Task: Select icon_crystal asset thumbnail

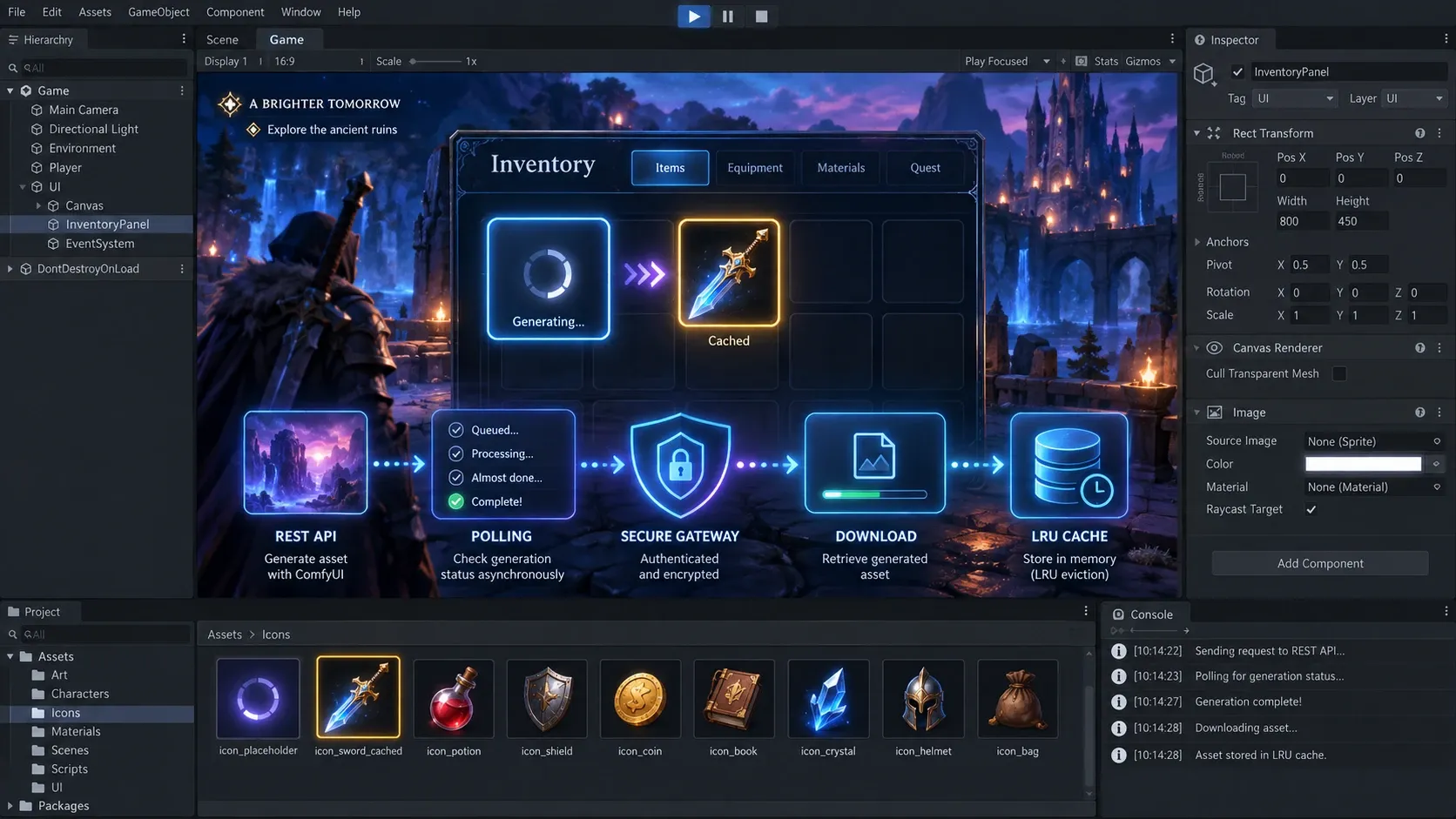Action: tap(828, 698)
